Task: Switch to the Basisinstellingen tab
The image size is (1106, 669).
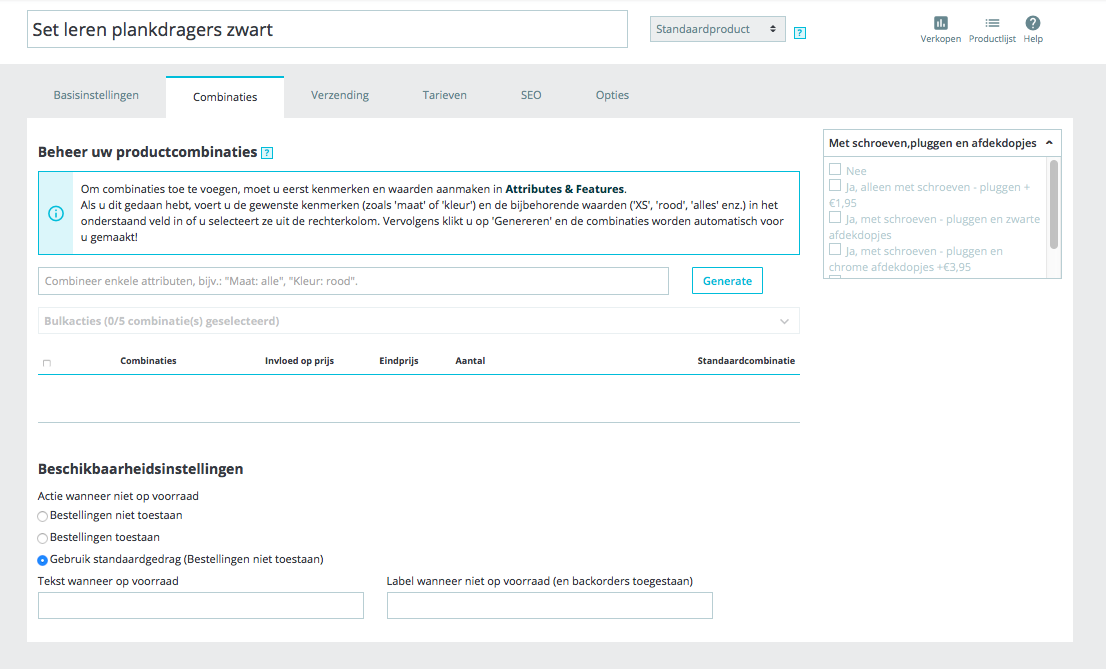Action: (96, 95)
